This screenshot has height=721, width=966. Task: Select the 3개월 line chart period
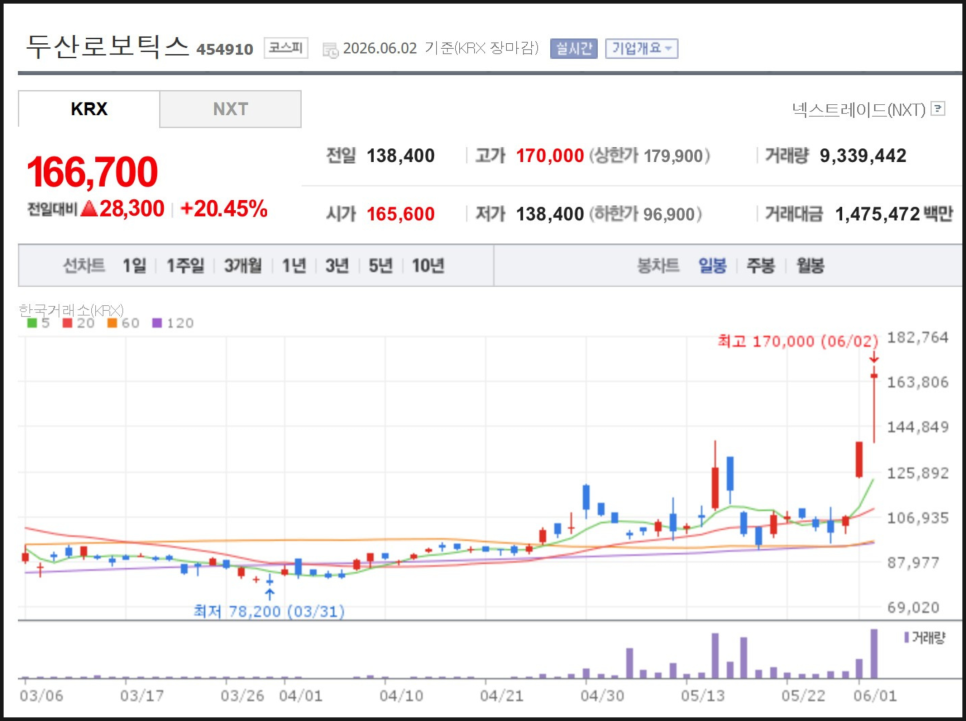point(243,266)
